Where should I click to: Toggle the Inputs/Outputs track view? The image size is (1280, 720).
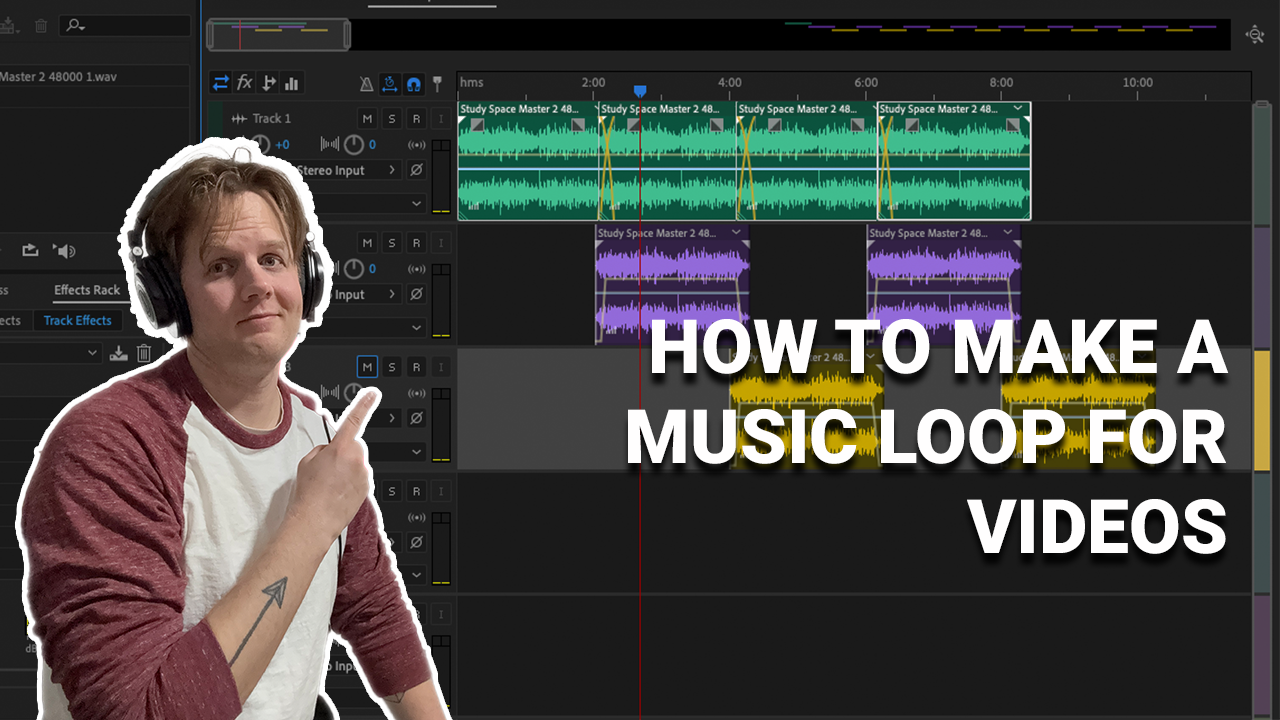(221, 83)
